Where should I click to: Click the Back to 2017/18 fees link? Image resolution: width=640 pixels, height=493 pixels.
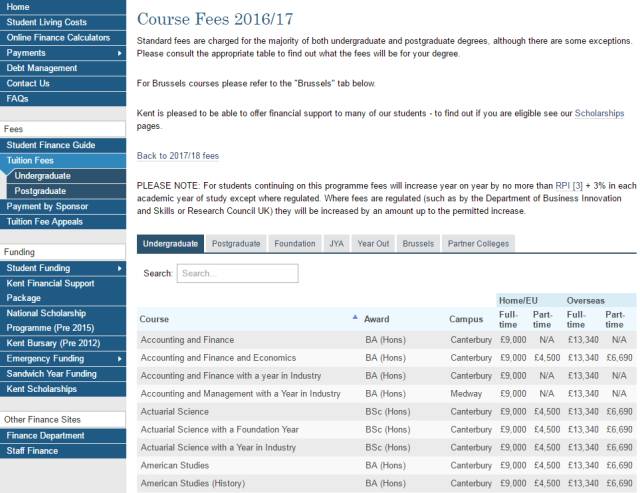(178, 156)
